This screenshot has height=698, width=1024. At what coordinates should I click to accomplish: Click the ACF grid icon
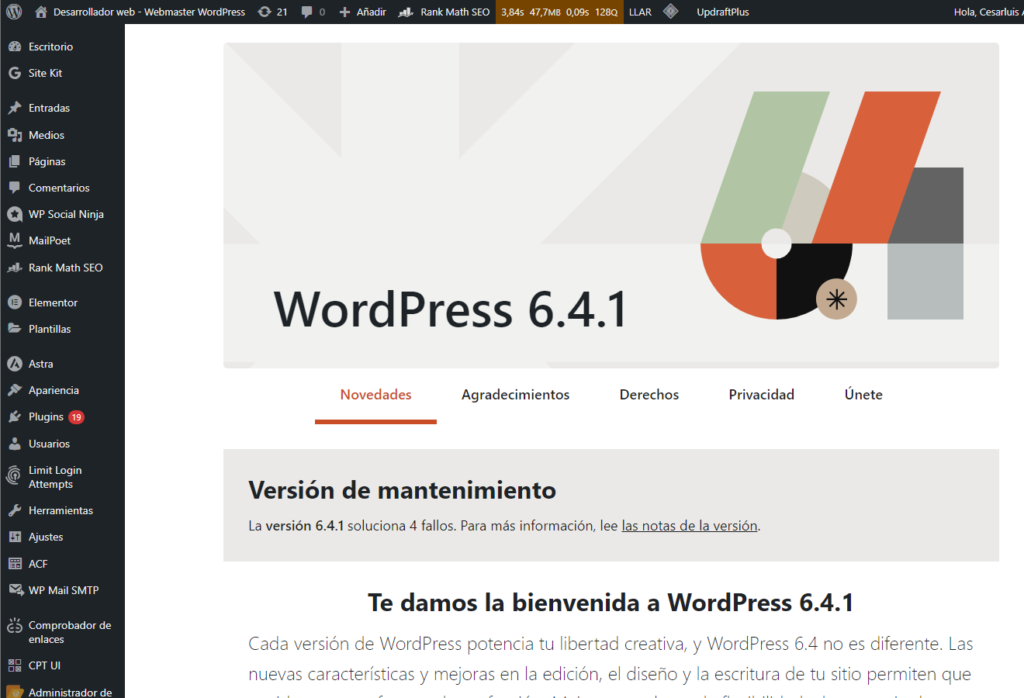pyautogui.click(x=14, y=563)
